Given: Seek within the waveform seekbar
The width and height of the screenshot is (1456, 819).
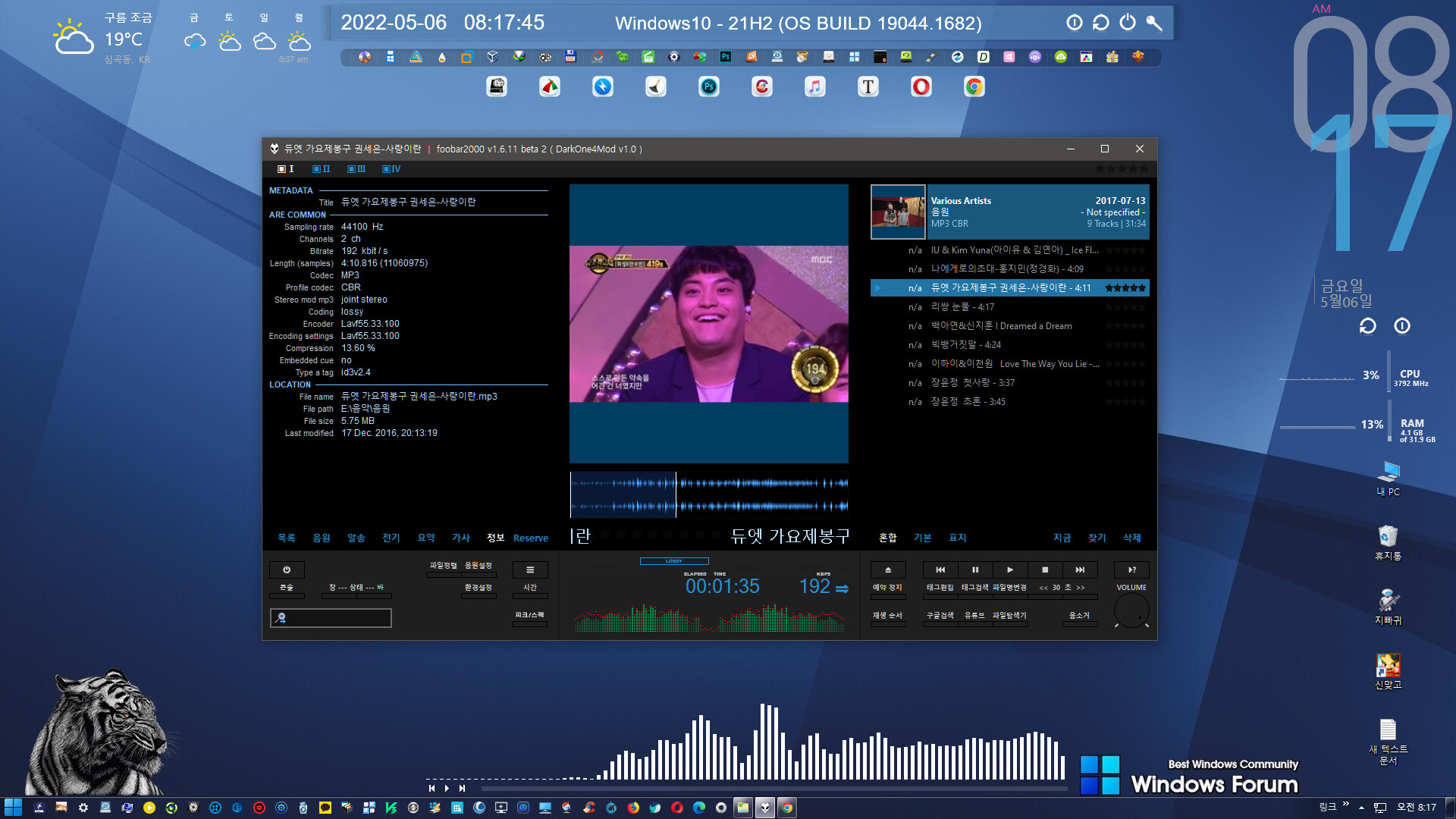Looking at the screenshot, I should click(x=709, y=494).
